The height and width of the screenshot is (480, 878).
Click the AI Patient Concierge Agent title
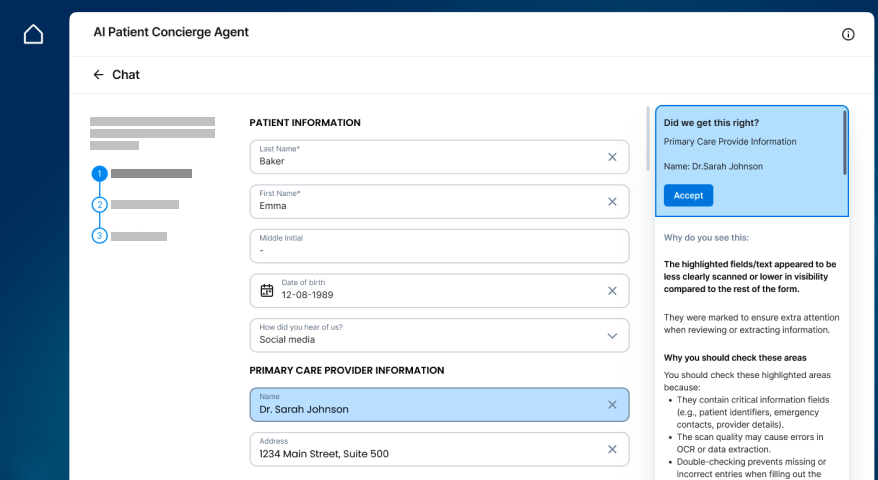pos(171,32)
